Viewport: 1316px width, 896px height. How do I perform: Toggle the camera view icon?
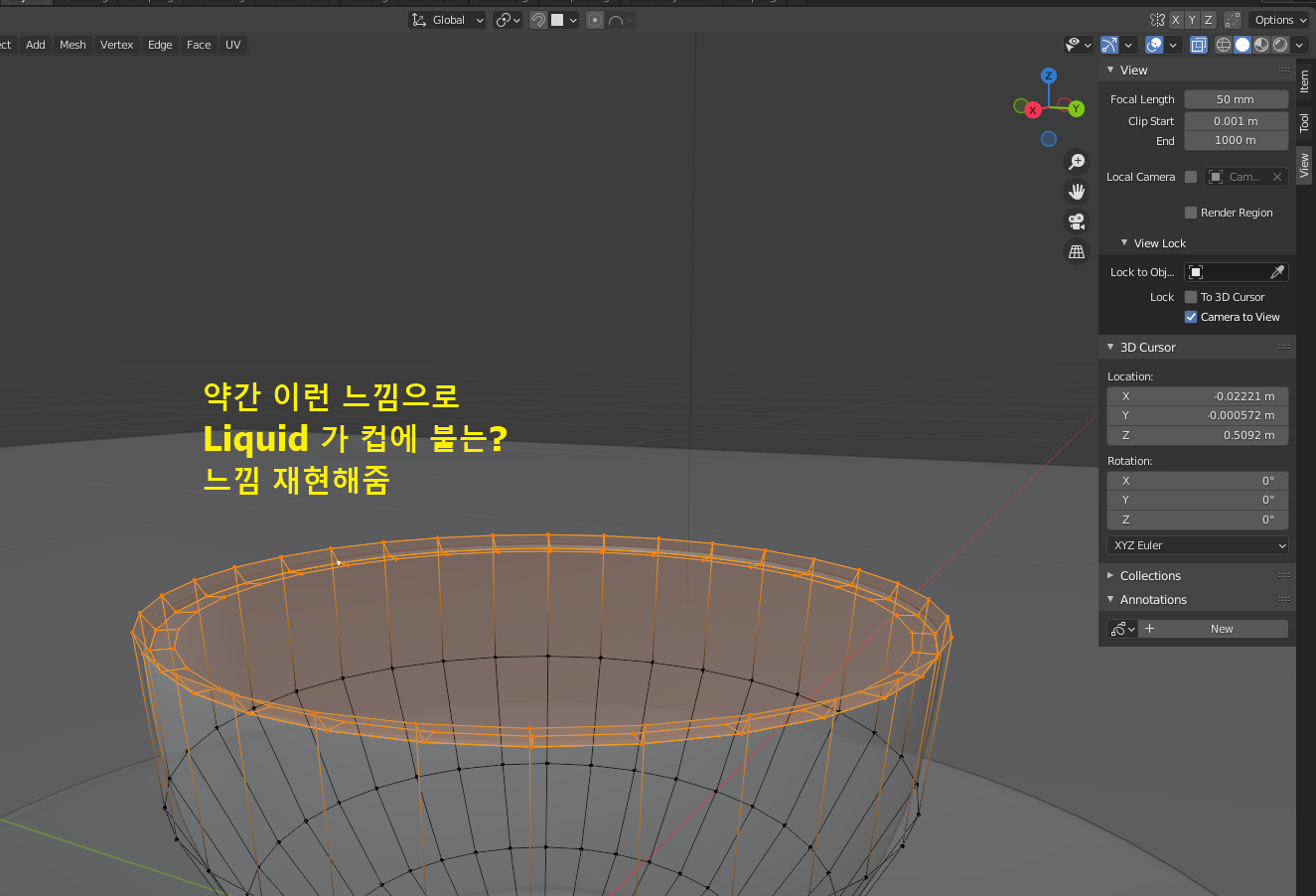1077,222
